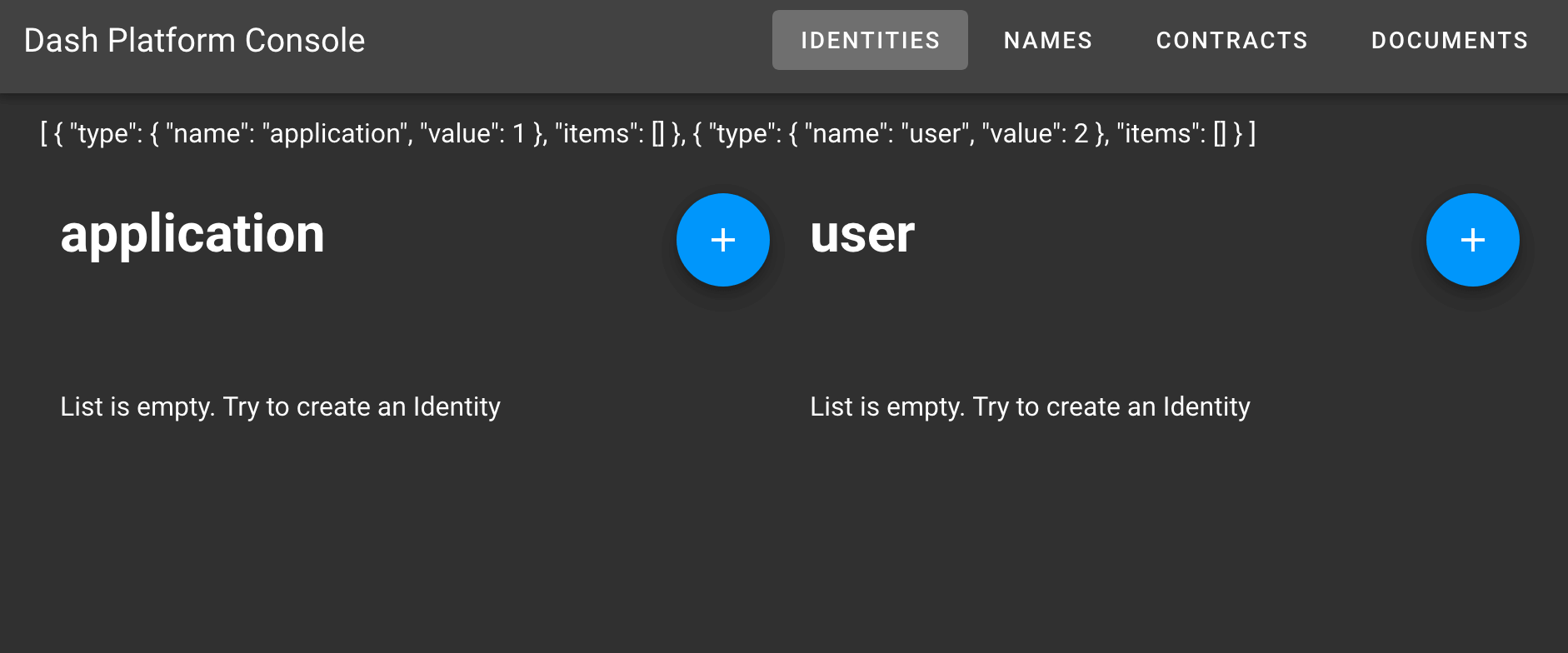
Task: Open the Names tab
Action: tap(1047, 40)
